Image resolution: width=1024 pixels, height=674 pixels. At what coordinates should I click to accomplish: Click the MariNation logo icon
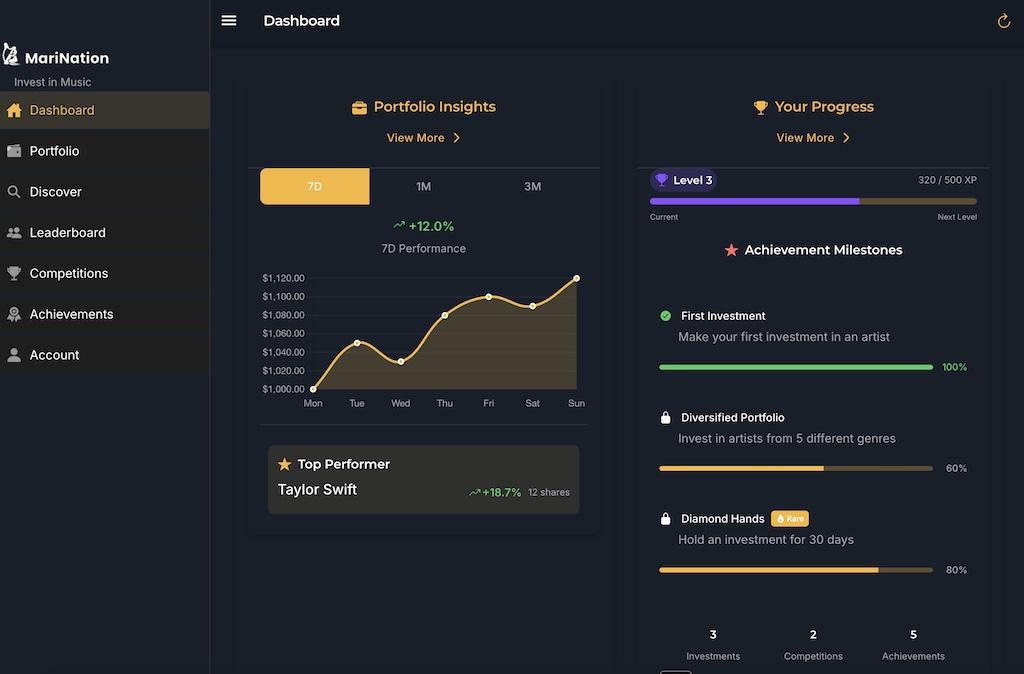[10, 54]
